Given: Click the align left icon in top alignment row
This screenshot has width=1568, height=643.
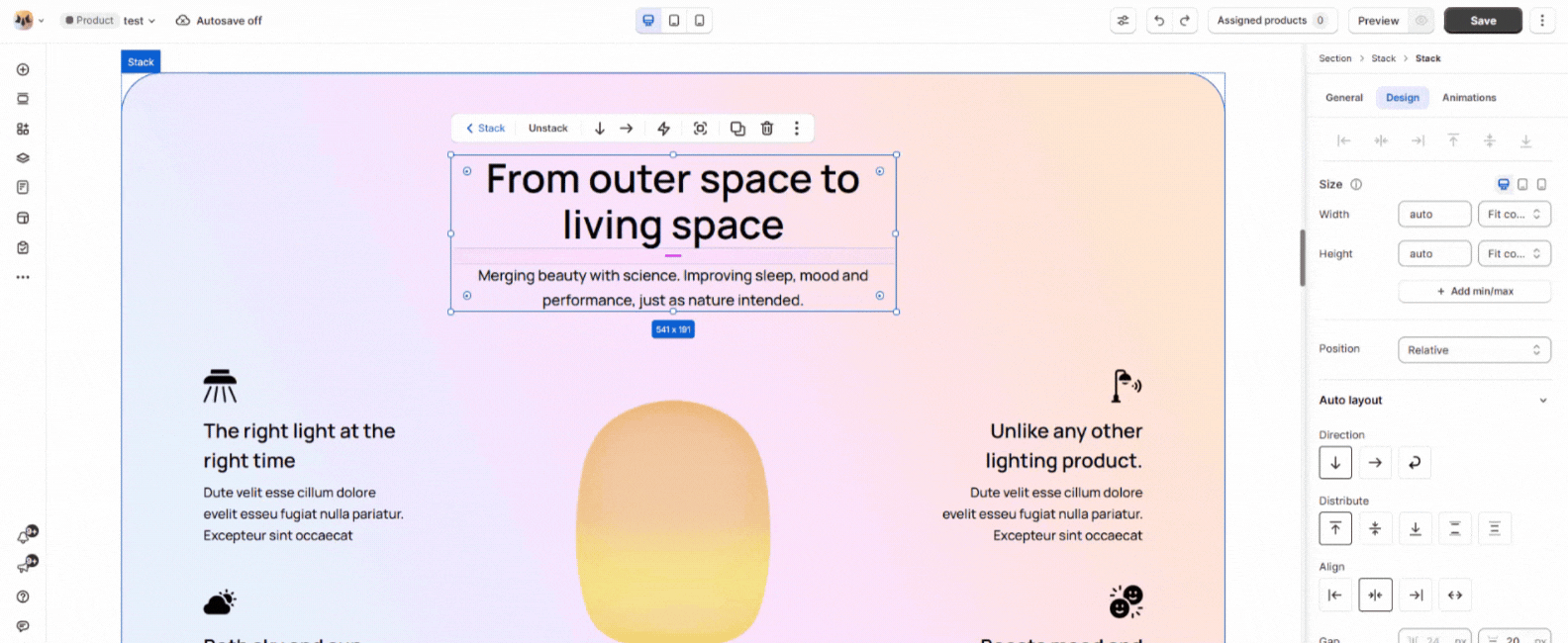Looking at the screenshot, I should click(x=1343, y=140).
